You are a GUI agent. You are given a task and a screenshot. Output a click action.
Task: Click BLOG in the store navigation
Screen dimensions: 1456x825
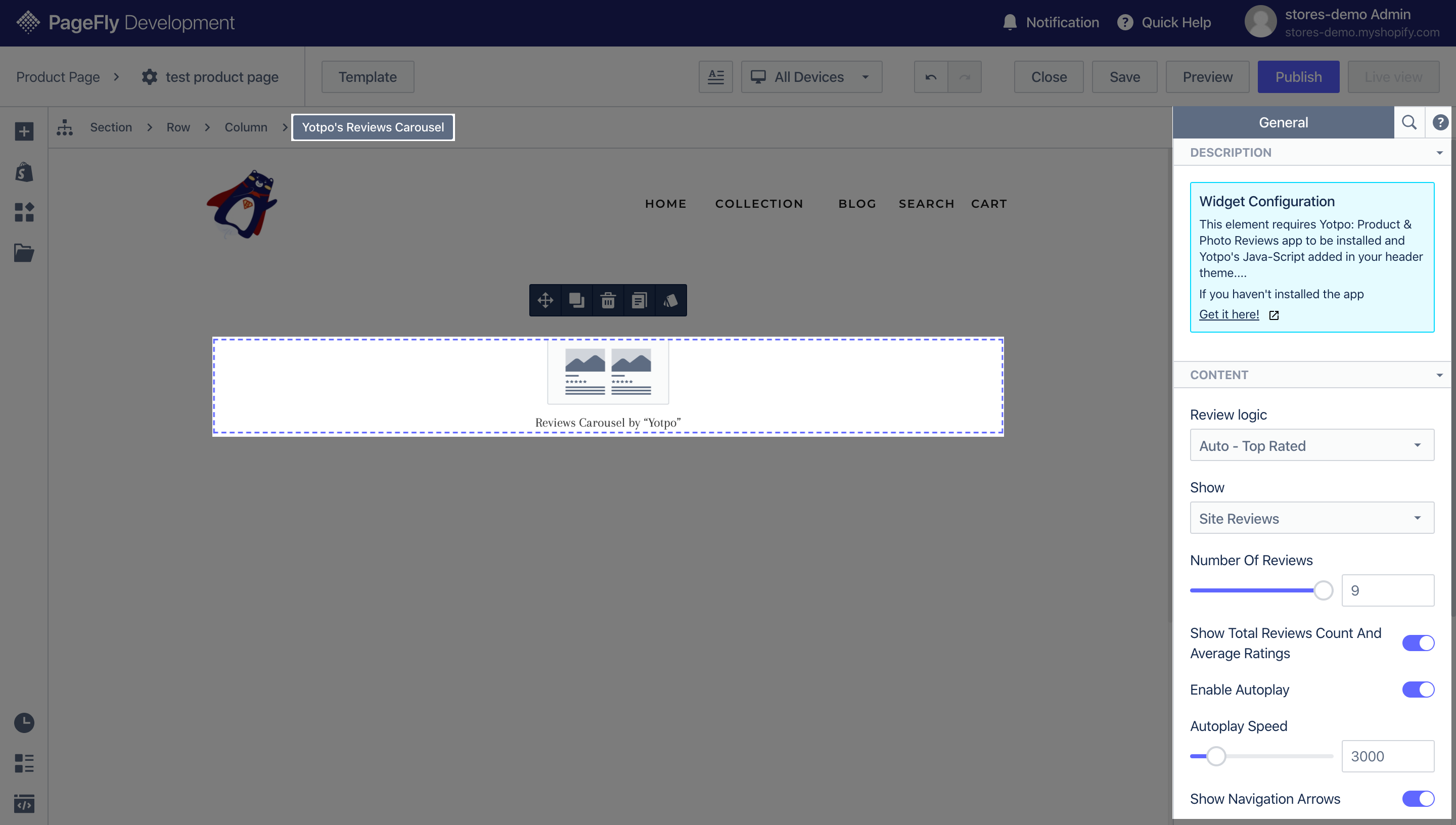click(857, 203)
